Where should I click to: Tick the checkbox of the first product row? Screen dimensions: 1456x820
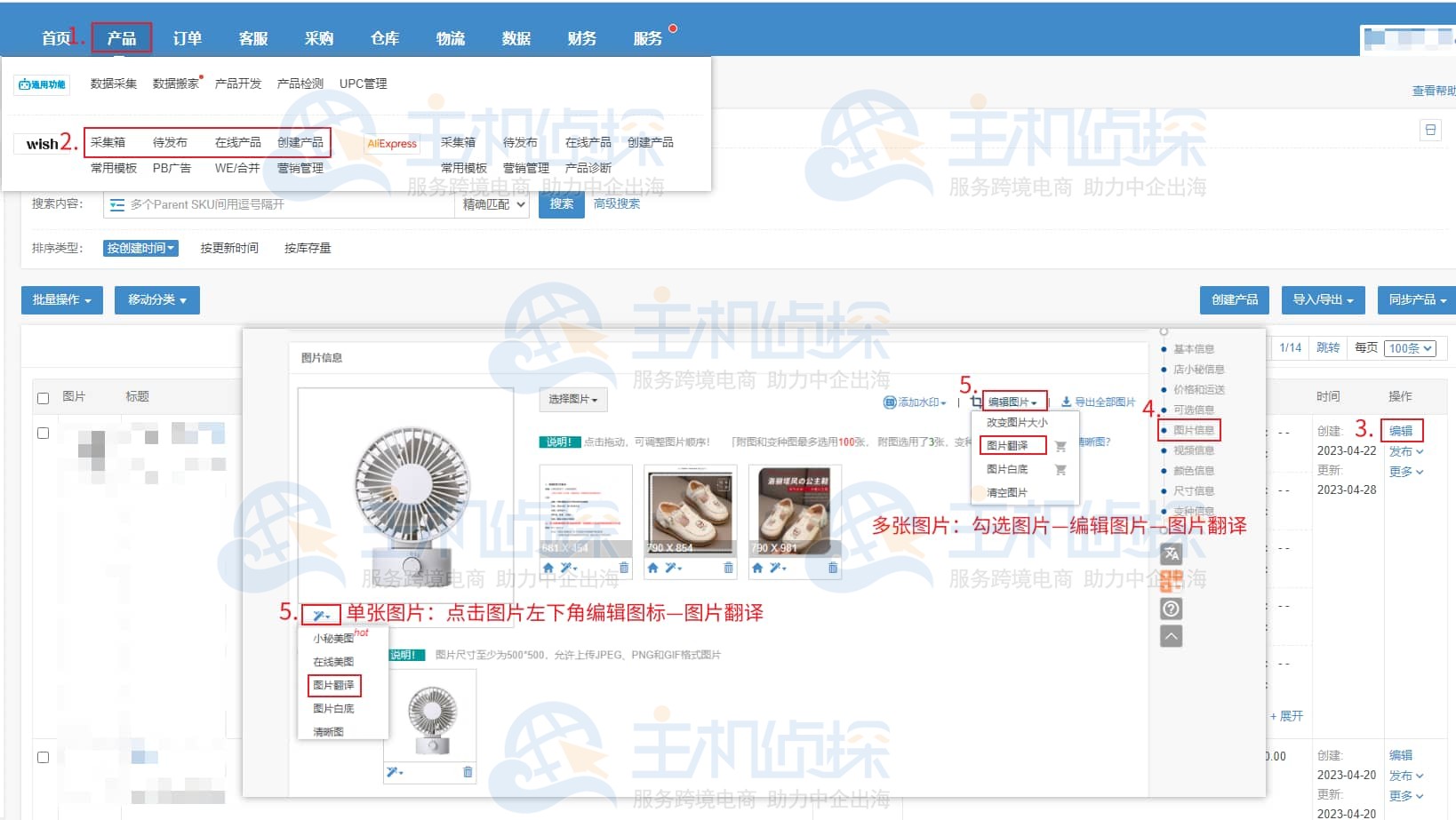pyautogui.click(x=43, y=434)
